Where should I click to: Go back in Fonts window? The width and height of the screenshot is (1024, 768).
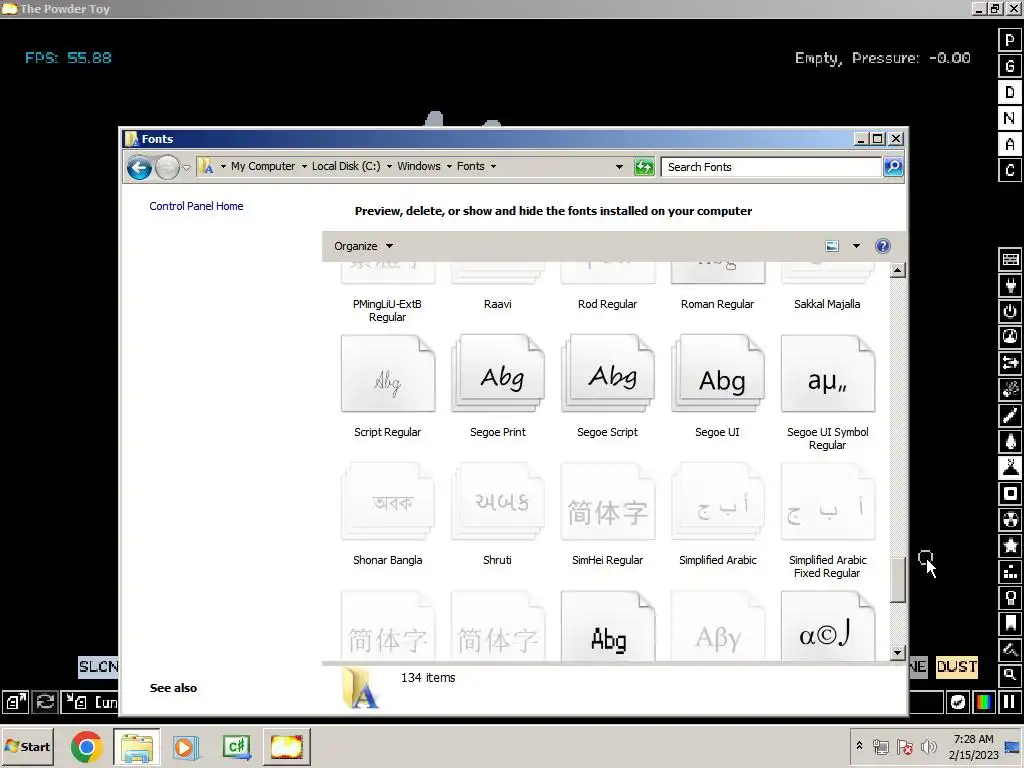[x=139, y=167]
